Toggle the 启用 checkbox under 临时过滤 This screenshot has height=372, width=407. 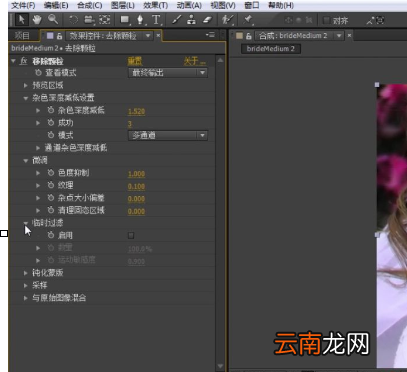pyautogui.click(x=131, y=236)
